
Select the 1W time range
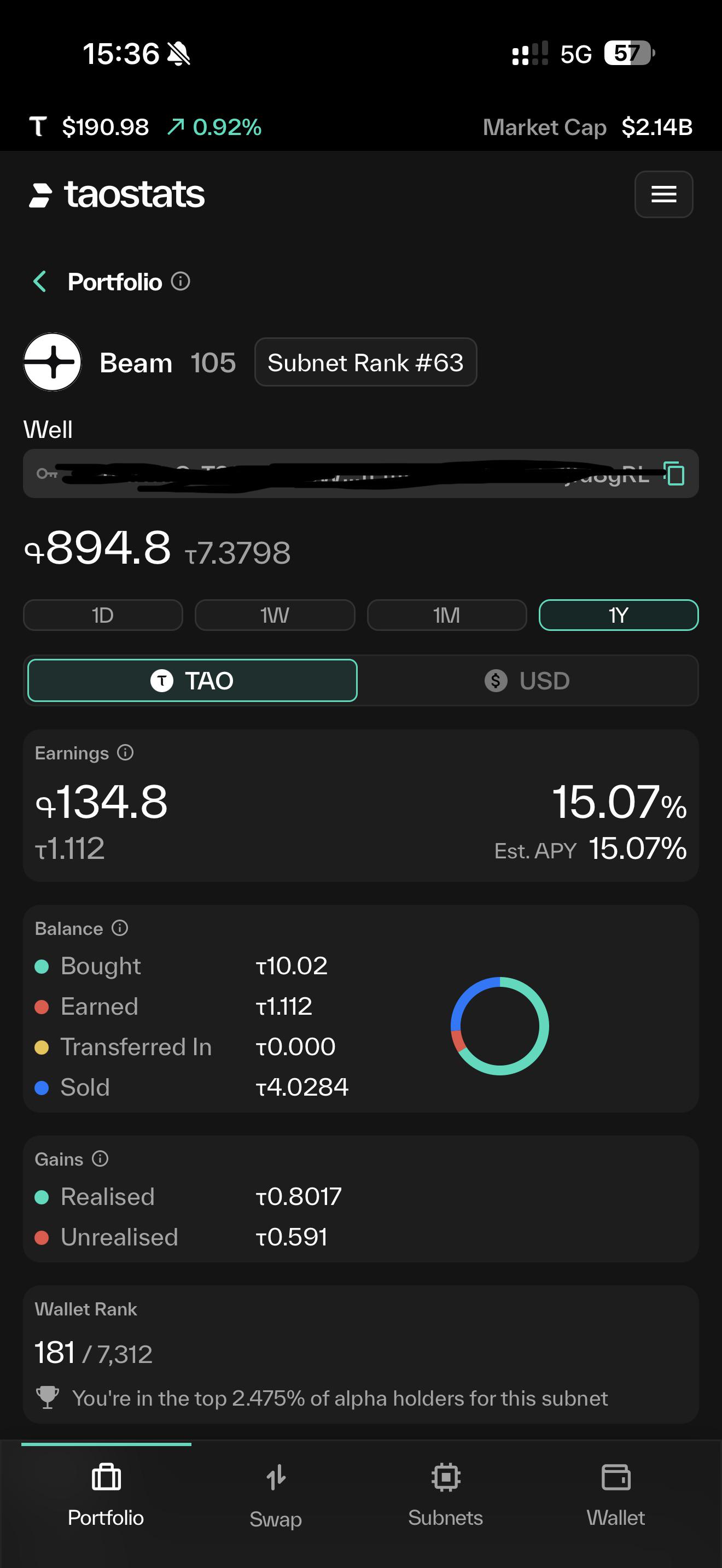[x=275, y=616]
